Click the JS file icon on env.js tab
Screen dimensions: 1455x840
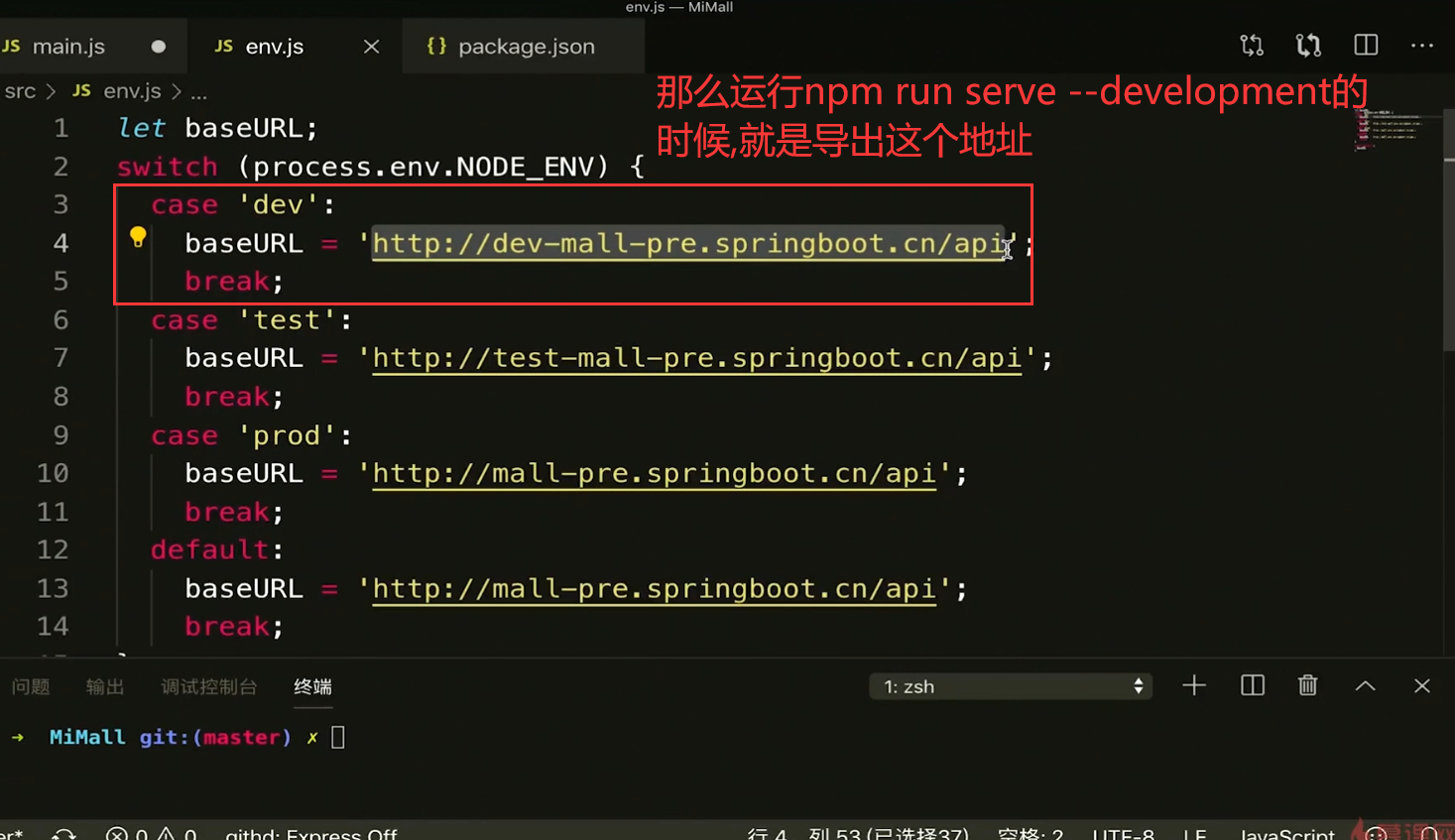224,46
